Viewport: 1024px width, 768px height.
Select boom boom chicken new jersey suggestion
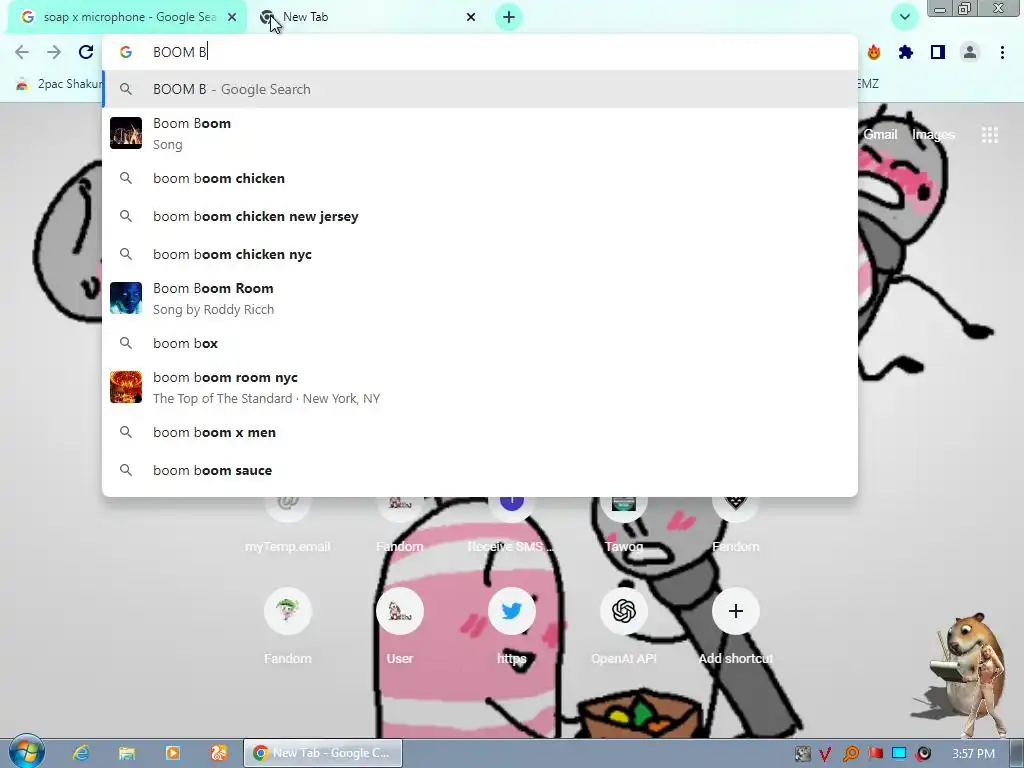[480, 216]
